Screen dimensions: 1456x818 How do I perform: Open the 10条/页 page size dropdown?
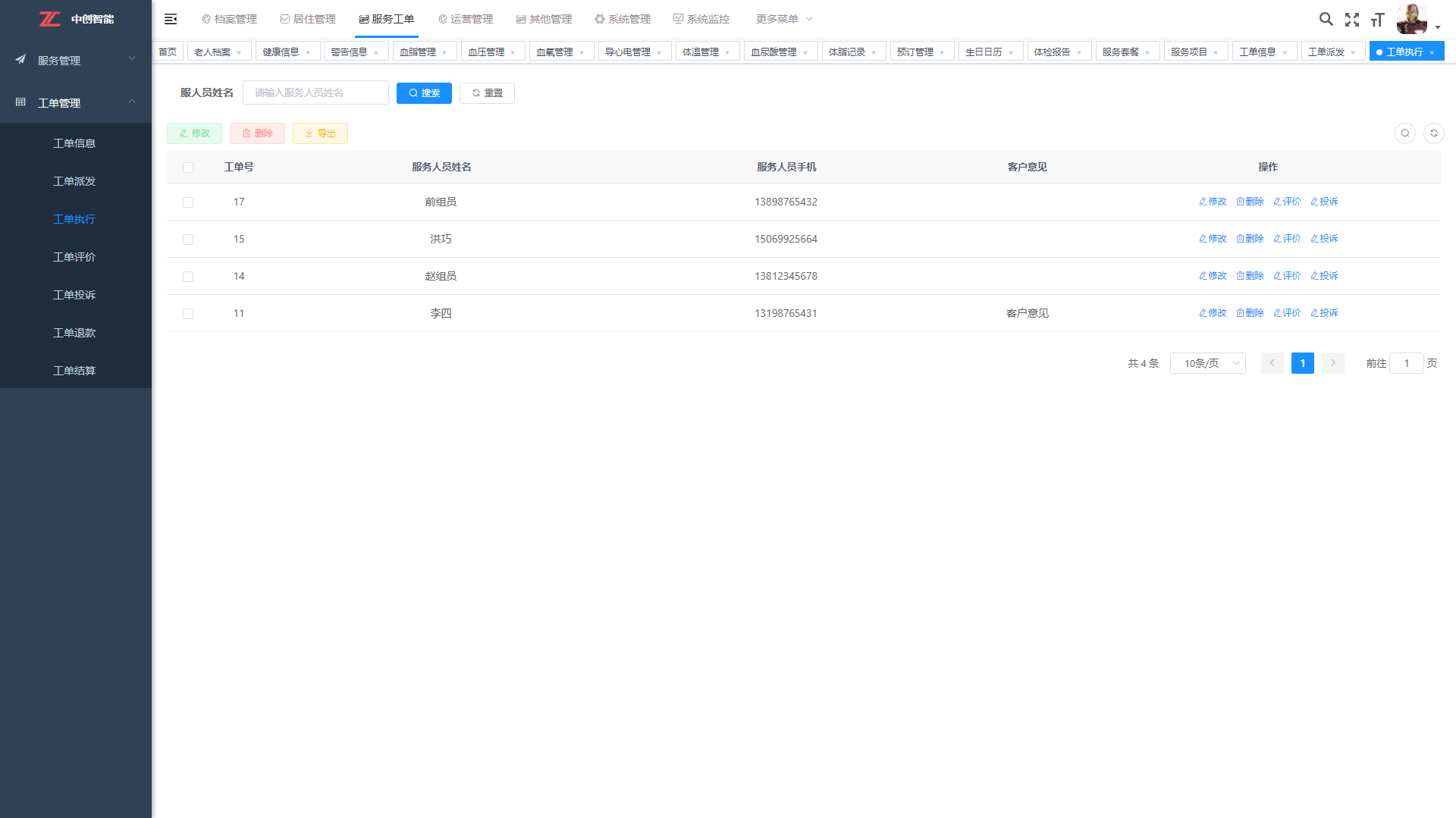point(1207,363)
